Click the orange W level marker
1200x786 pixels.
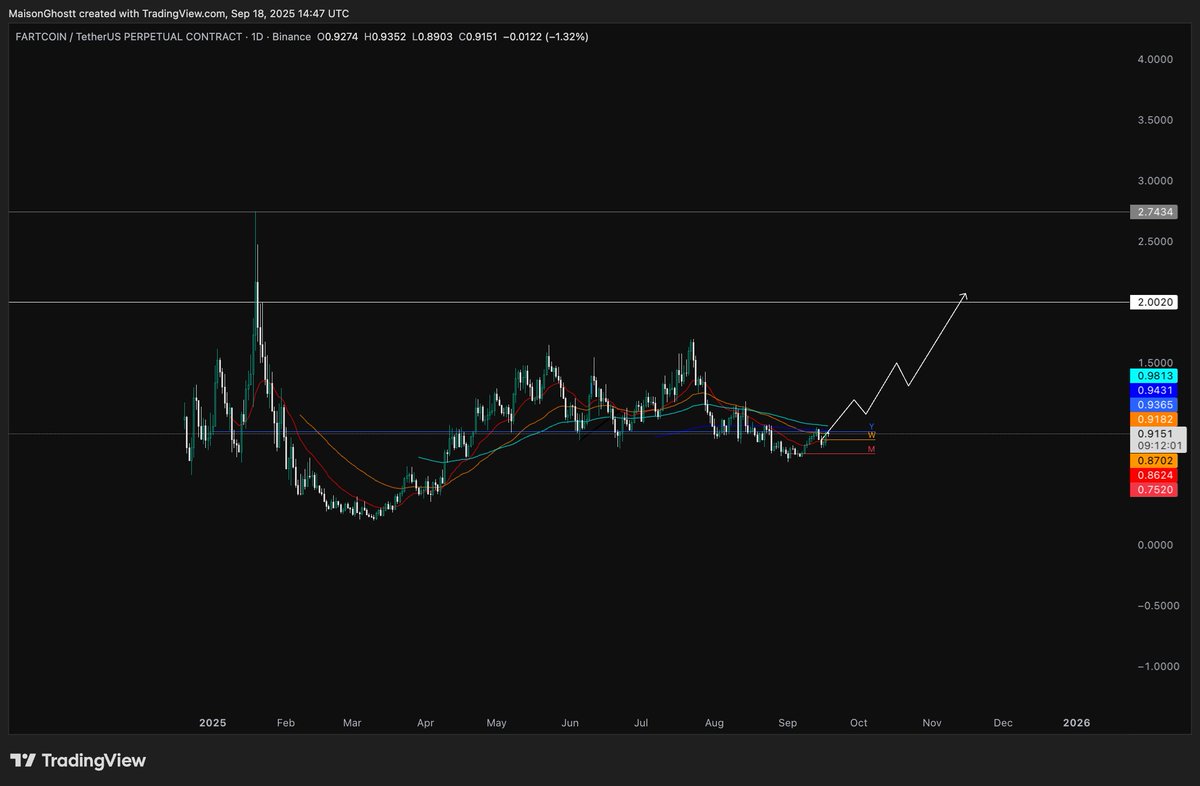pos(871,436)
